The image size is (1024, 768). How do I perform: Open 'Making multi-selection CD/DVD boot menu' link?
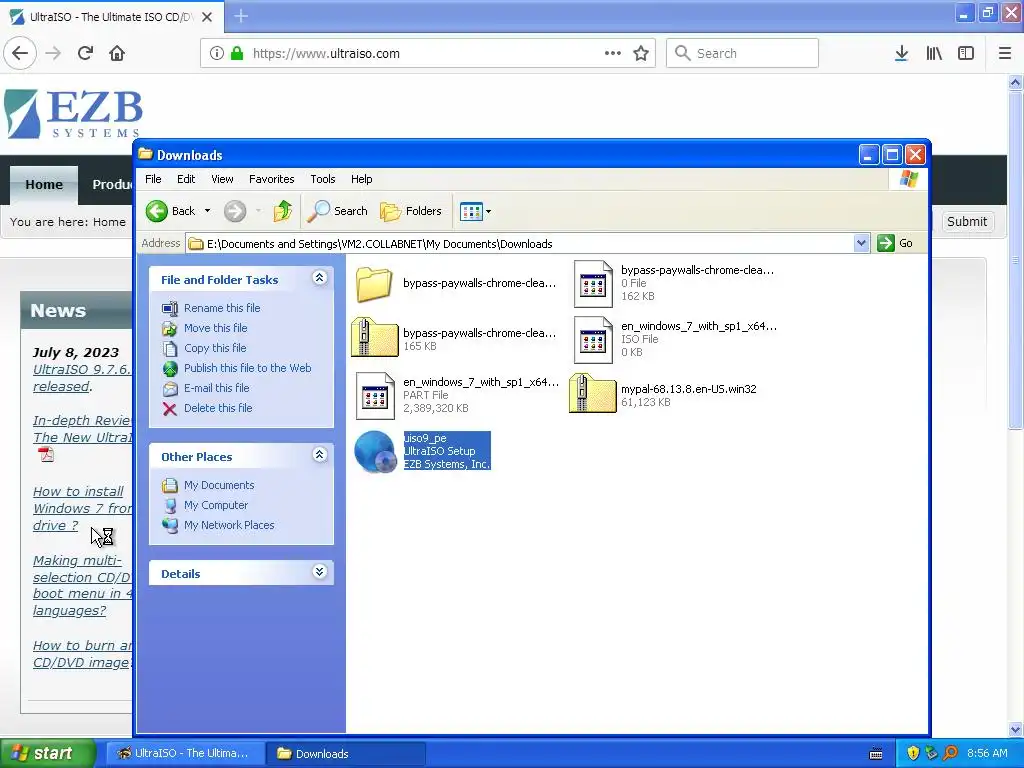[82, 586]
